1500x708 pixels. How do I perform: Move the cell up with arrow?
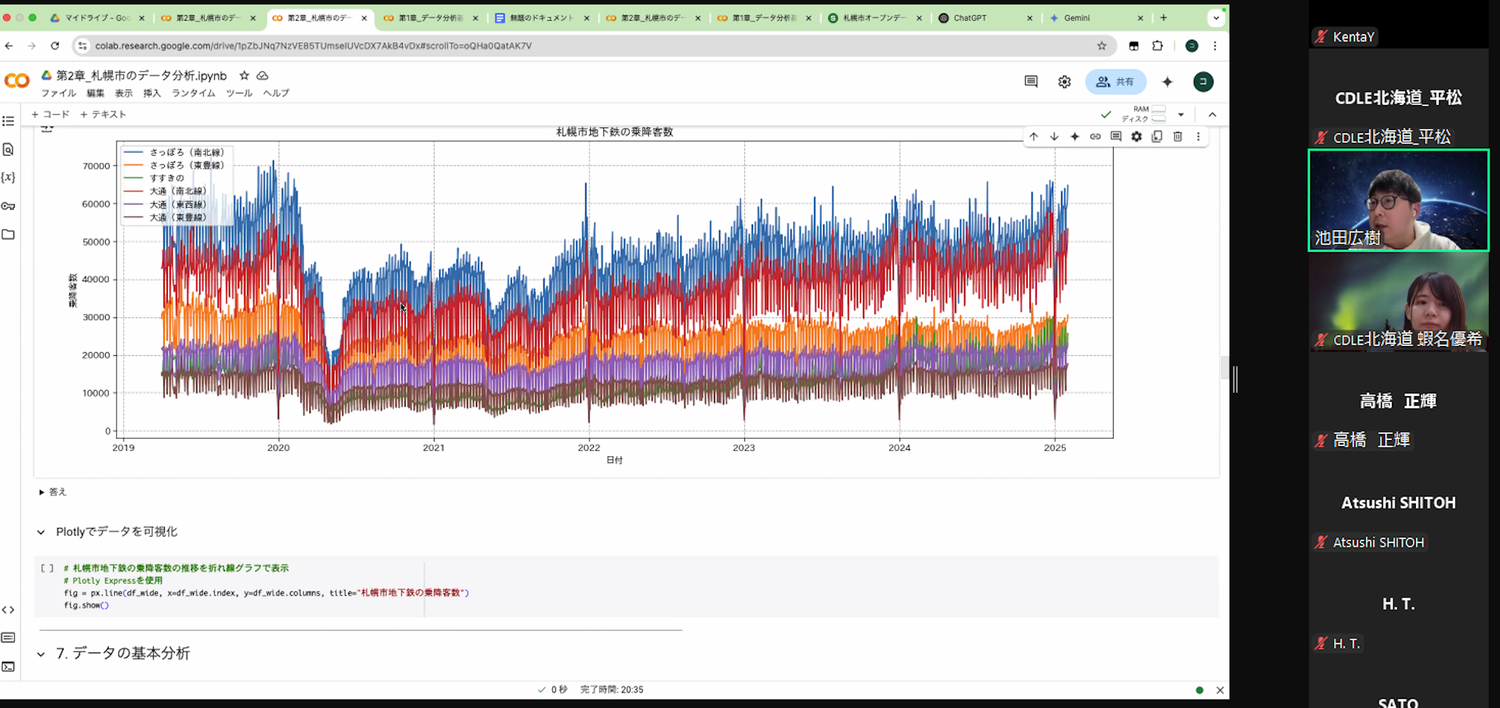pyautogui.click(x=1034, y=137)
